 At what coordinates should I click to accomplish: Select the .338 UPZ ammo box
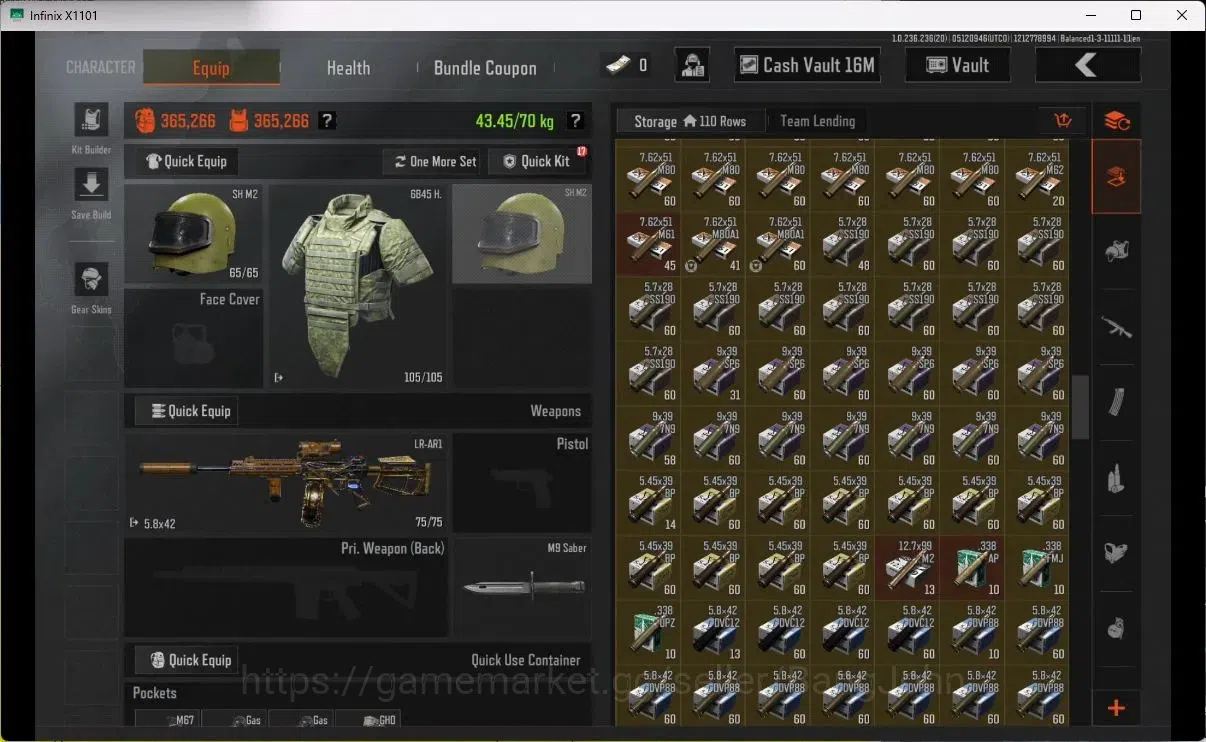coord(647,631)
